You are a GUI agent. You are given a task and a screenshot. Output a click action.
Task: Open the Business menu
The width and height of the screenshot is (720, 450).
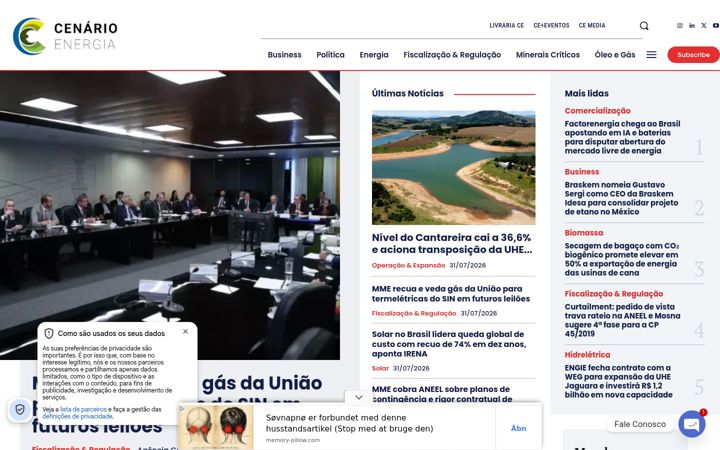coord(284,55)
